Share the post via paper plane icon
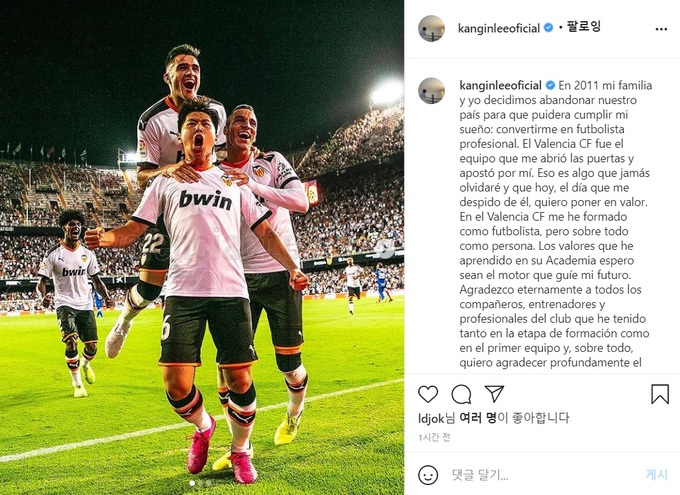Screen dimensions: 680x495 click(494, 393)
